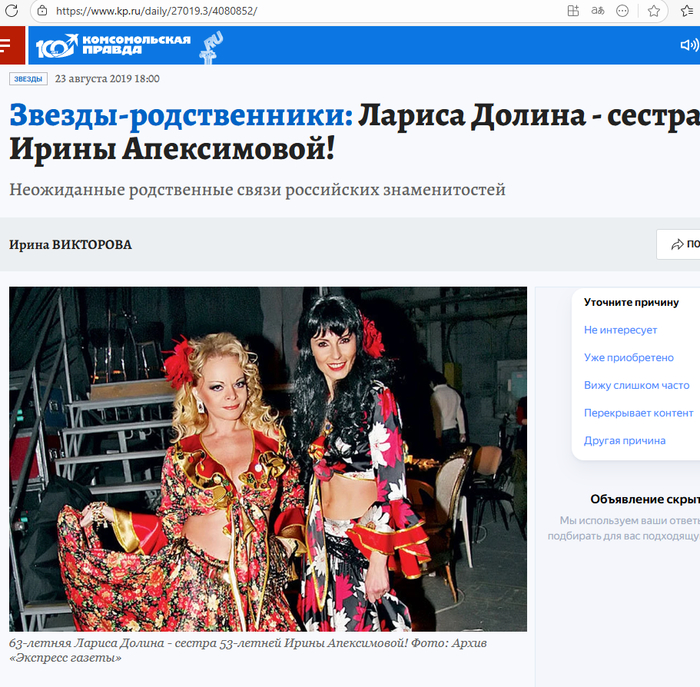Open the photo of Долина and Апексимова

point(268,459)
